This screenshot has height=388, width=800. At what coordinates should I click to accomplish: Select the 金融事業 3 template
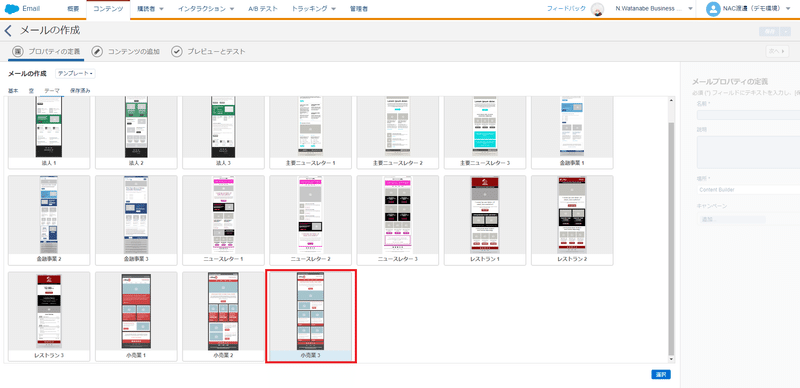tap(136, 221)
